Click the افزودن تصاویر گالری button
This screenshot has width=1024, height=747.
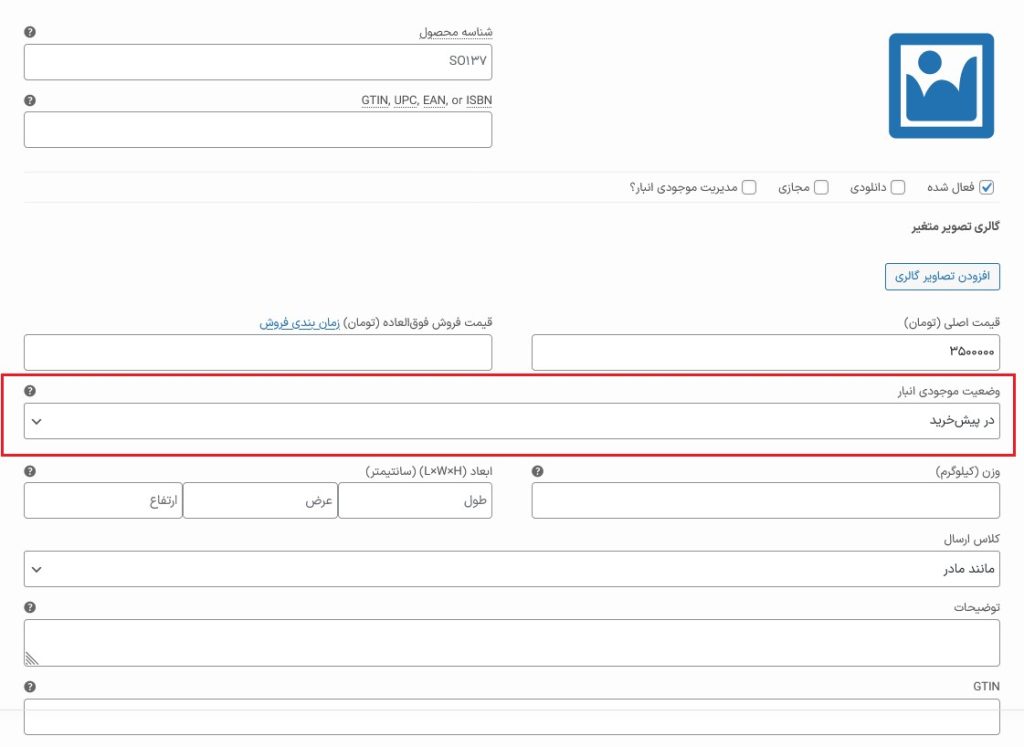(942, 276)
